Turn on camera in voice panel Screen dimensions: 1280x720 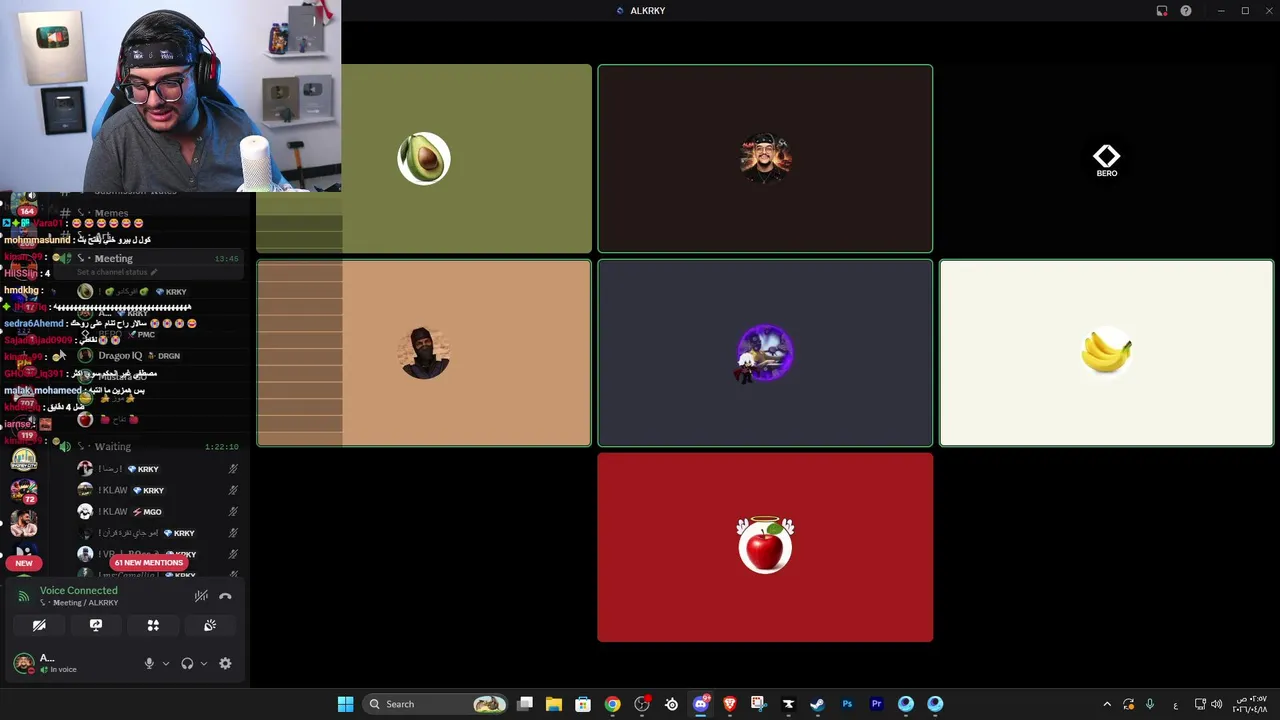coord(39,625)
